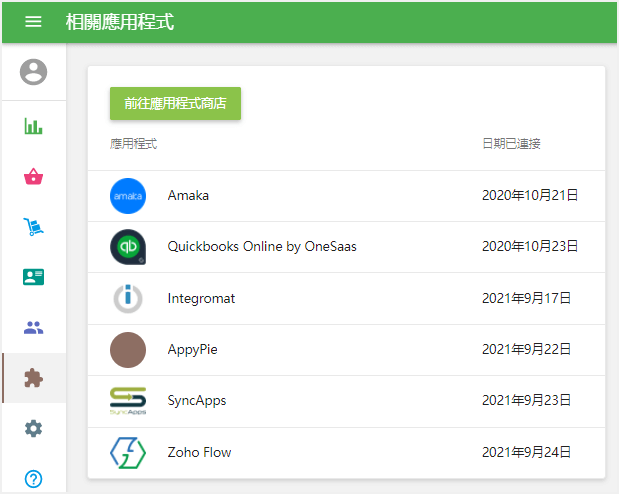Click the date 2021年9月17日
619x494 pixels.
526,298
